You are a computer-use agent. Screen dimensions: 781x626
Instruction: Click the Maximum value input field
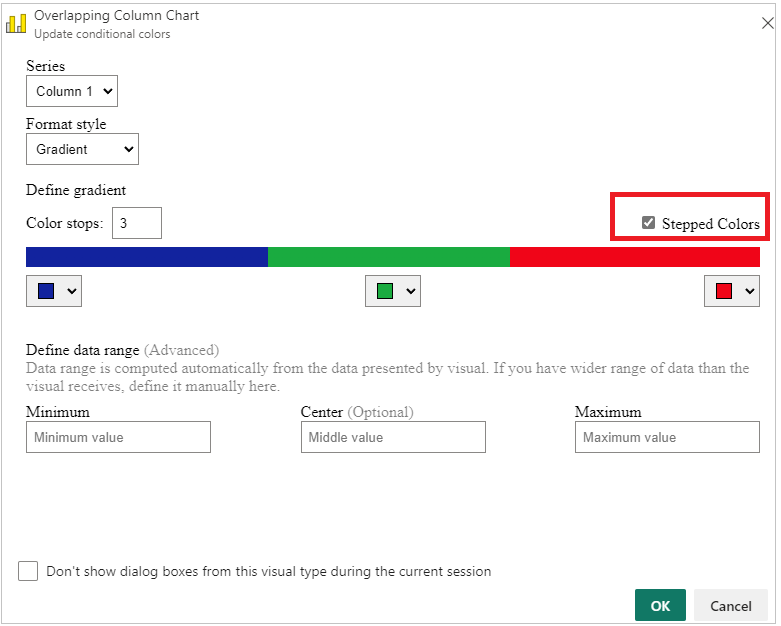click(667, 437)
